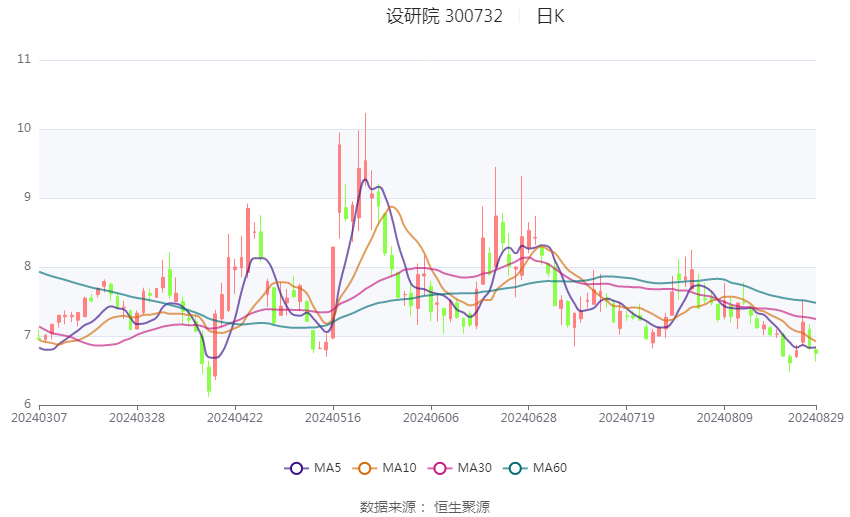Click the y-axis value 8
Viewport: 850px width, 517px height.
(28, 266)
